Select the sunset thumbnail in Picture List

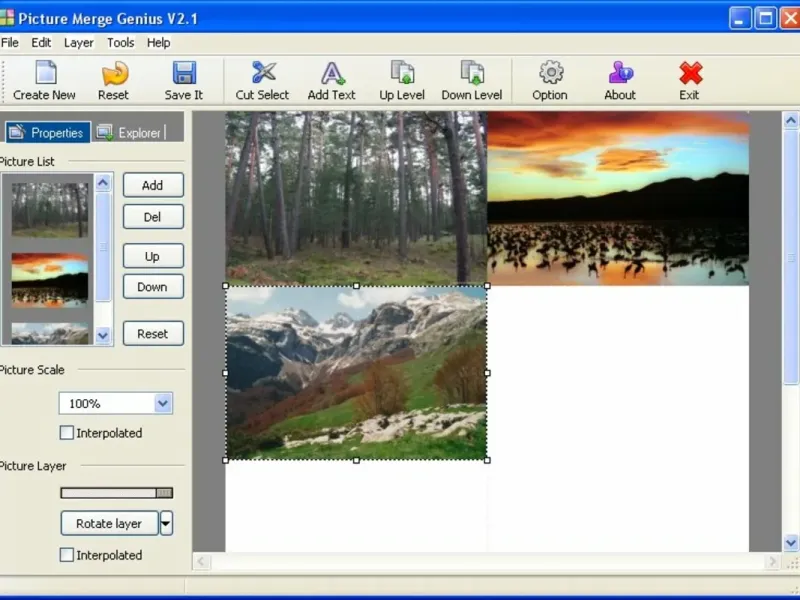(x=50, y=280)
